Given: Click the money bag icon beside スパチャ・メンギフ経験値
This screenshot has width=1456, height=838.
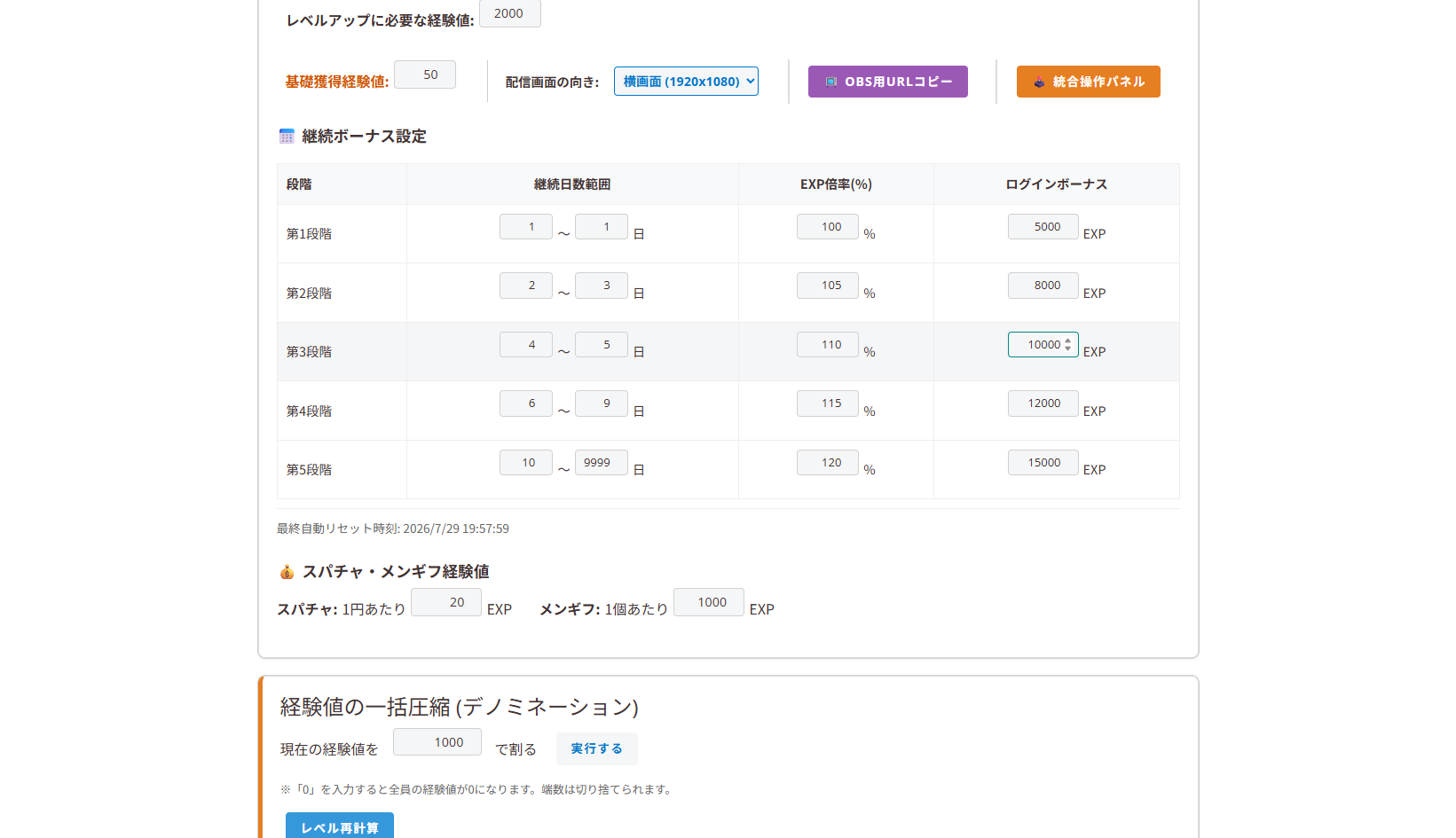Looking at the screenshot, I should (x=287, y=572).
